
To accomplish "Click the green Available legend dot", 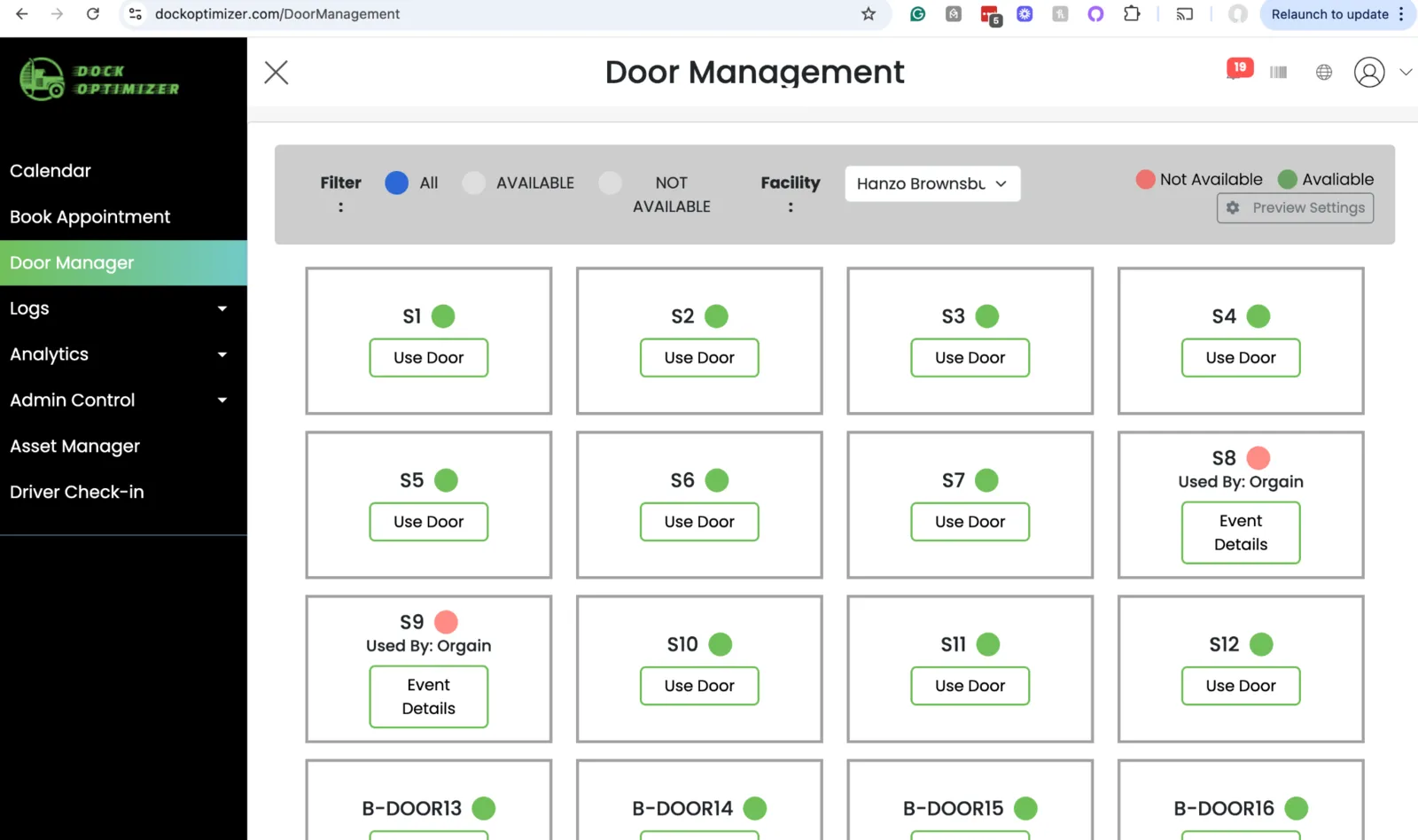I will [1288, 179].
